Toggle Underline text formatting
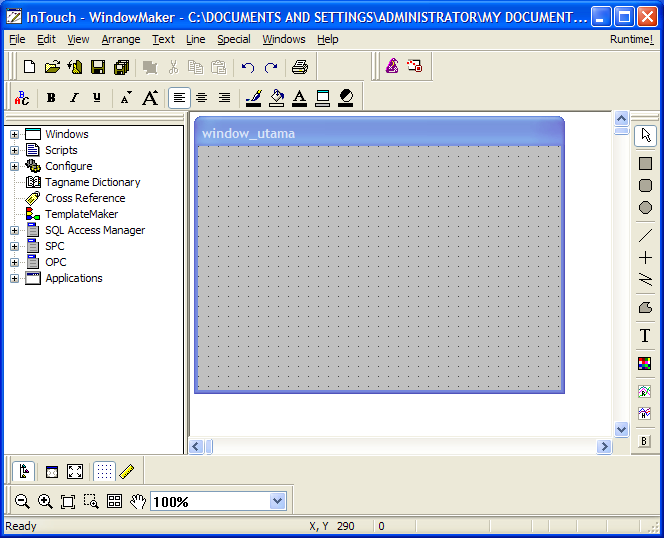 click(97, 98)
